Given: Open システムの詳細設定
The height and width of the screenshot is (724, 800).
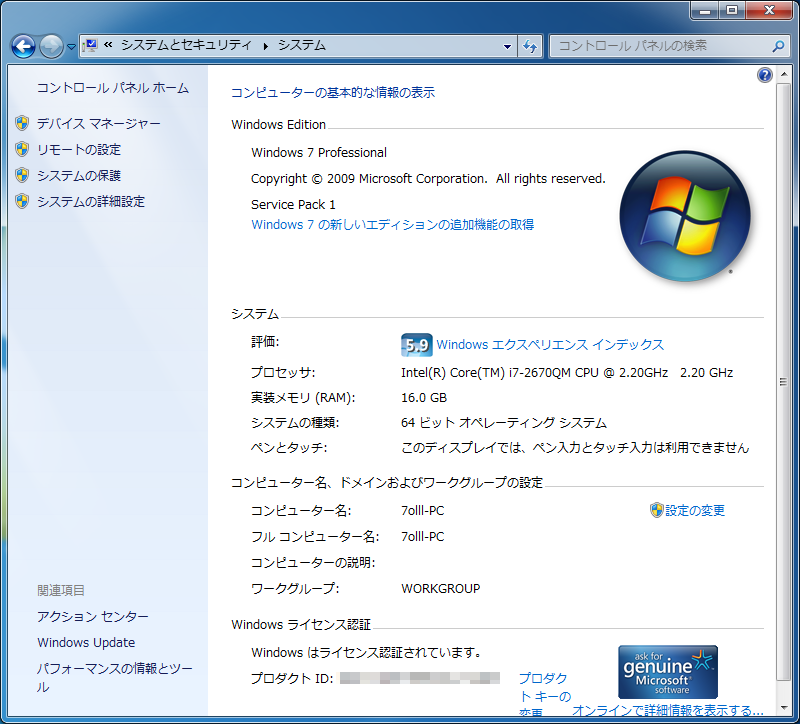Looking at the screenshot, I should 94,201.
